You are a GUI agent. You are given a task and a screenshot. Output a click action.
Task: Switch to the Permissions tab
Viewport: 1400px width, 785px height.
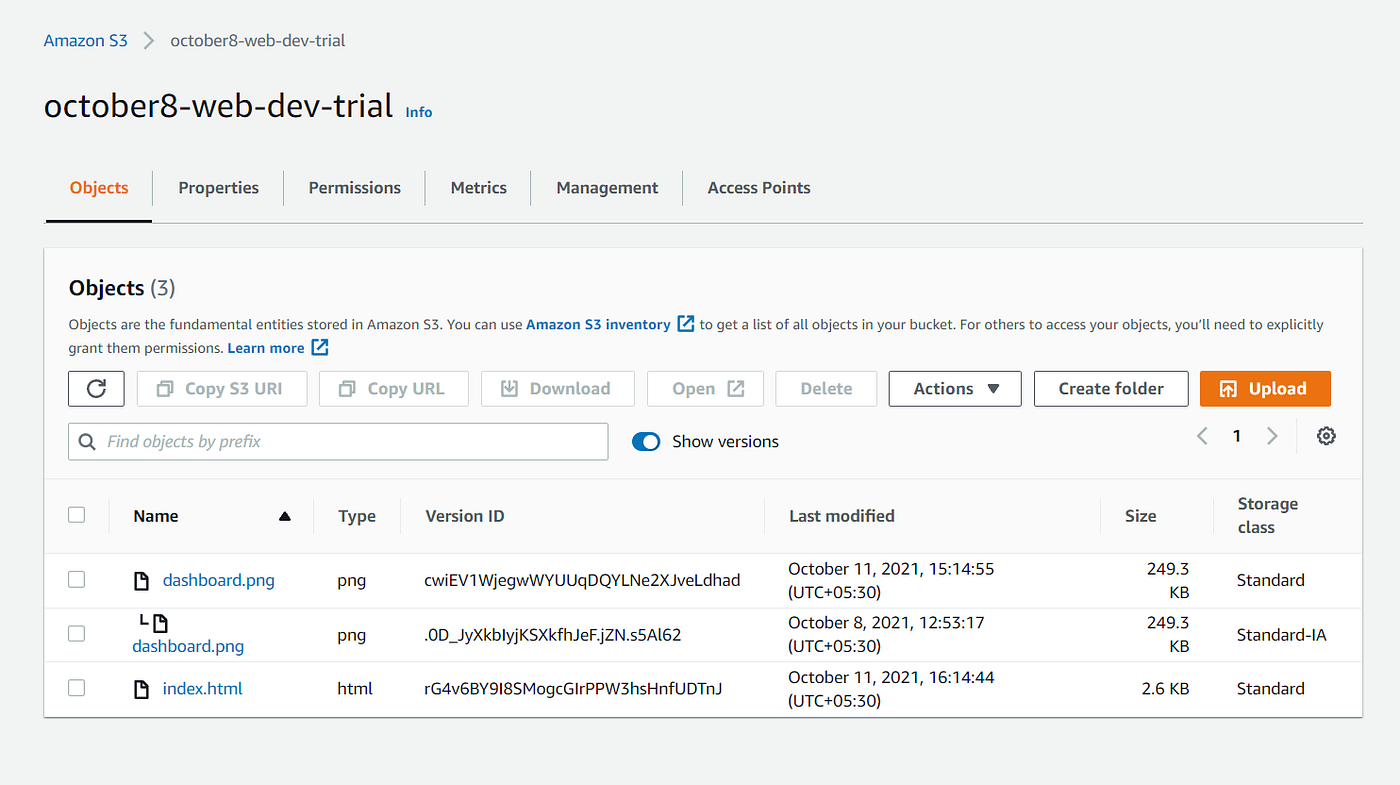pyautogui.click(x=354, y=187)
